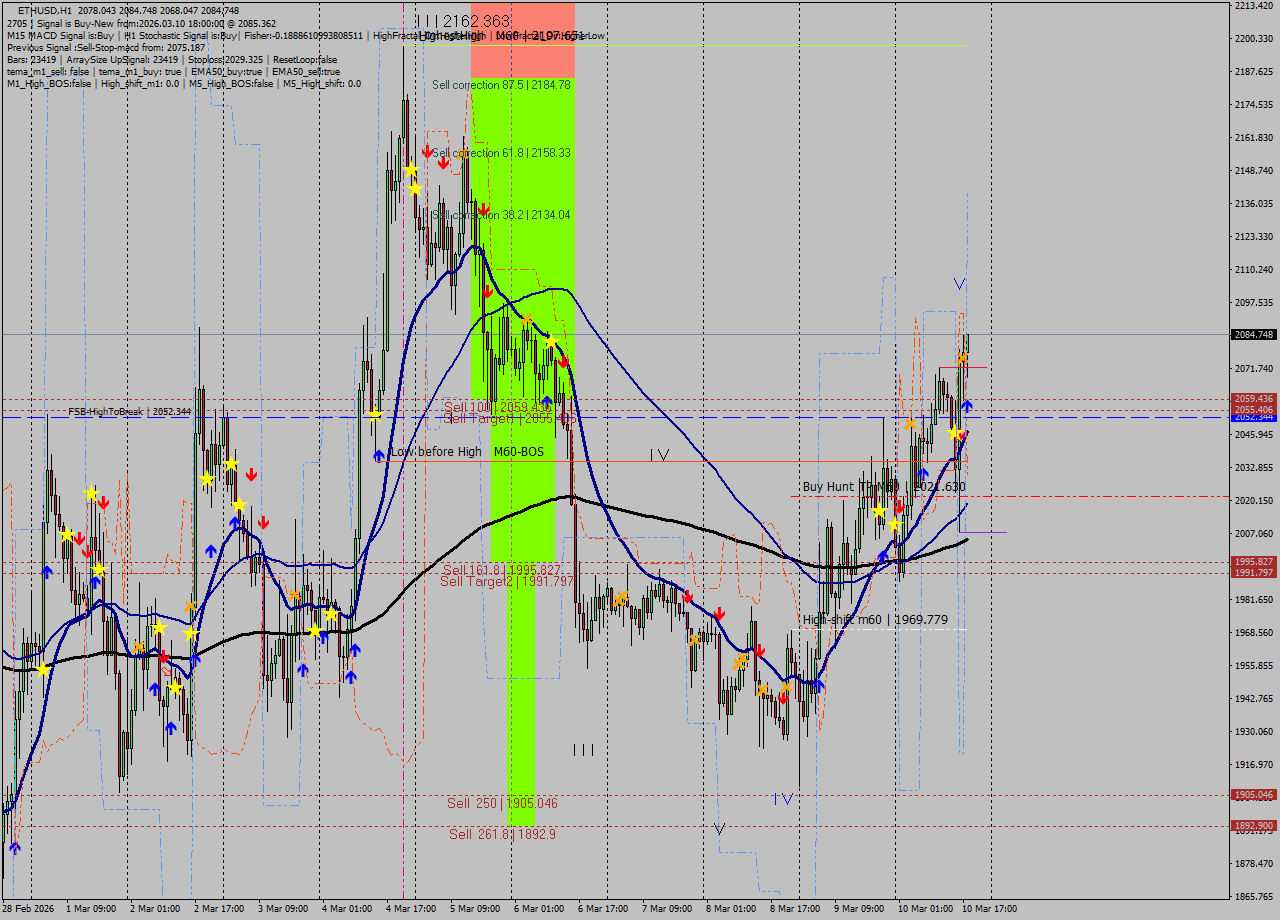Select the red 1905.046 price tag on axis
Image resolution: width=1280 pixels, height=920 pixels.
coord(1254,795)
